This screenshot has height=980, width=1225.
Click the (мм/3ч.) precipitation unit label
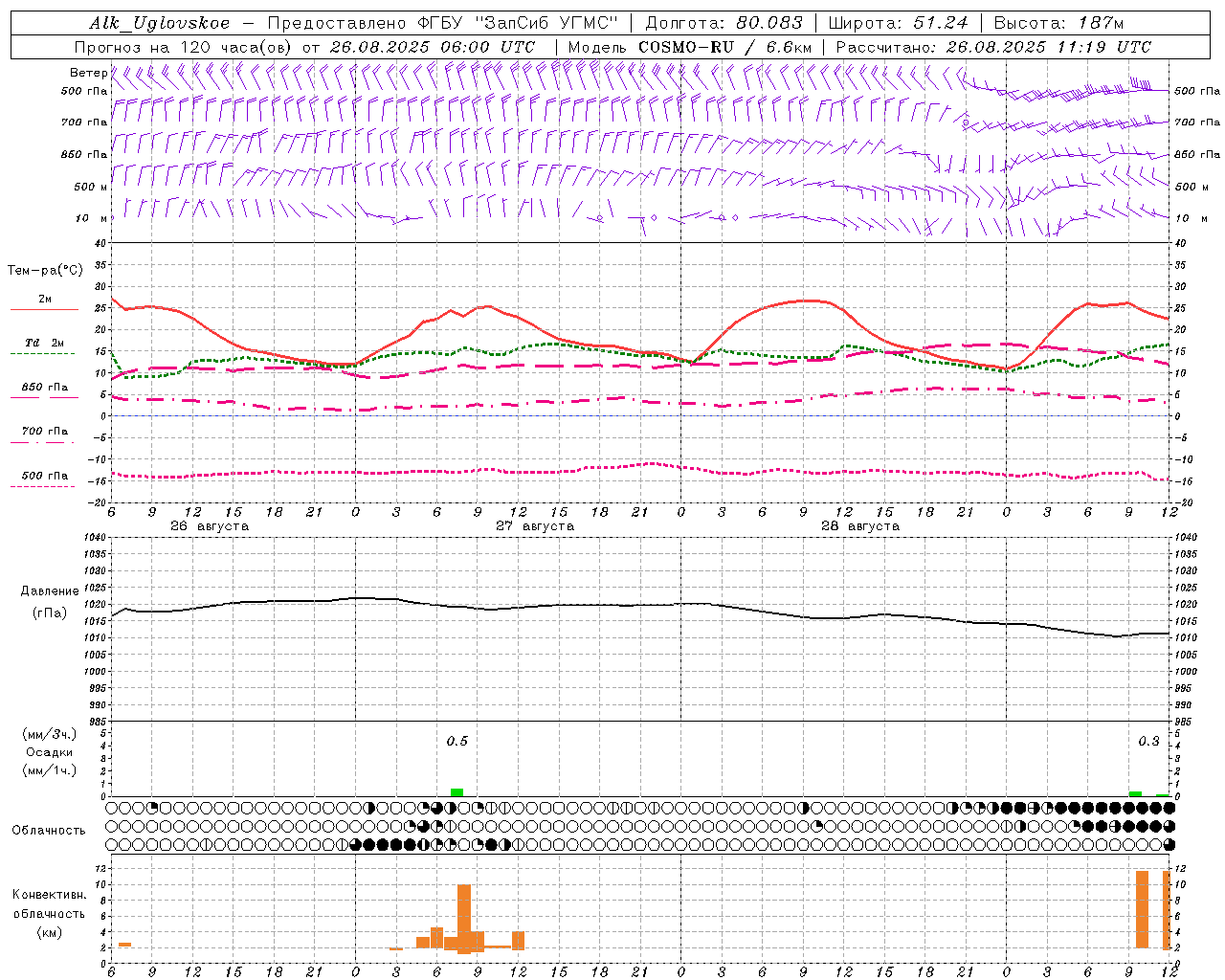50,734
